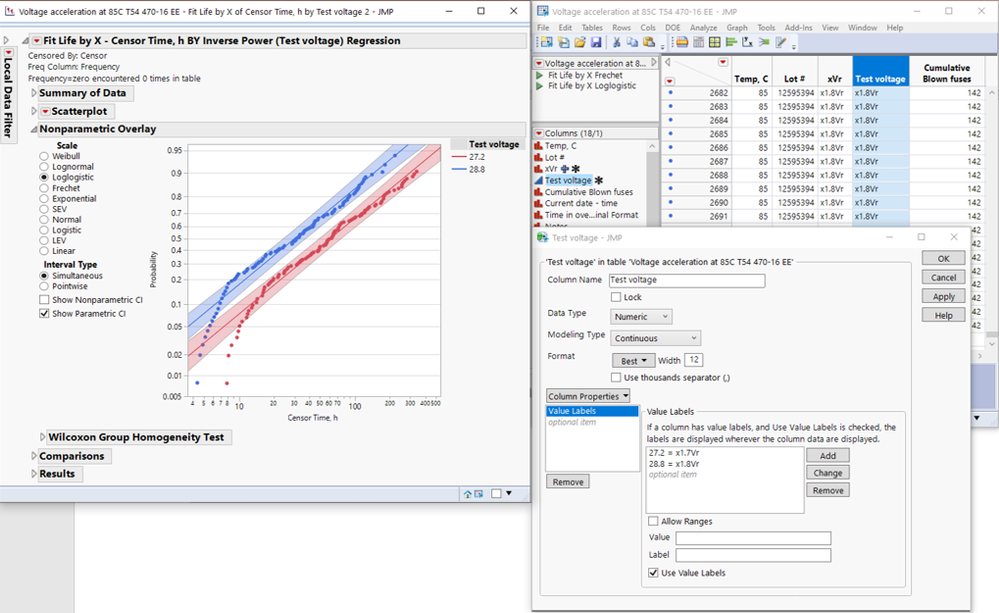Open the Column Properties dropdown
Viewport: 999px width, 613px height.
pyautogui.click(x=588, y=396)
